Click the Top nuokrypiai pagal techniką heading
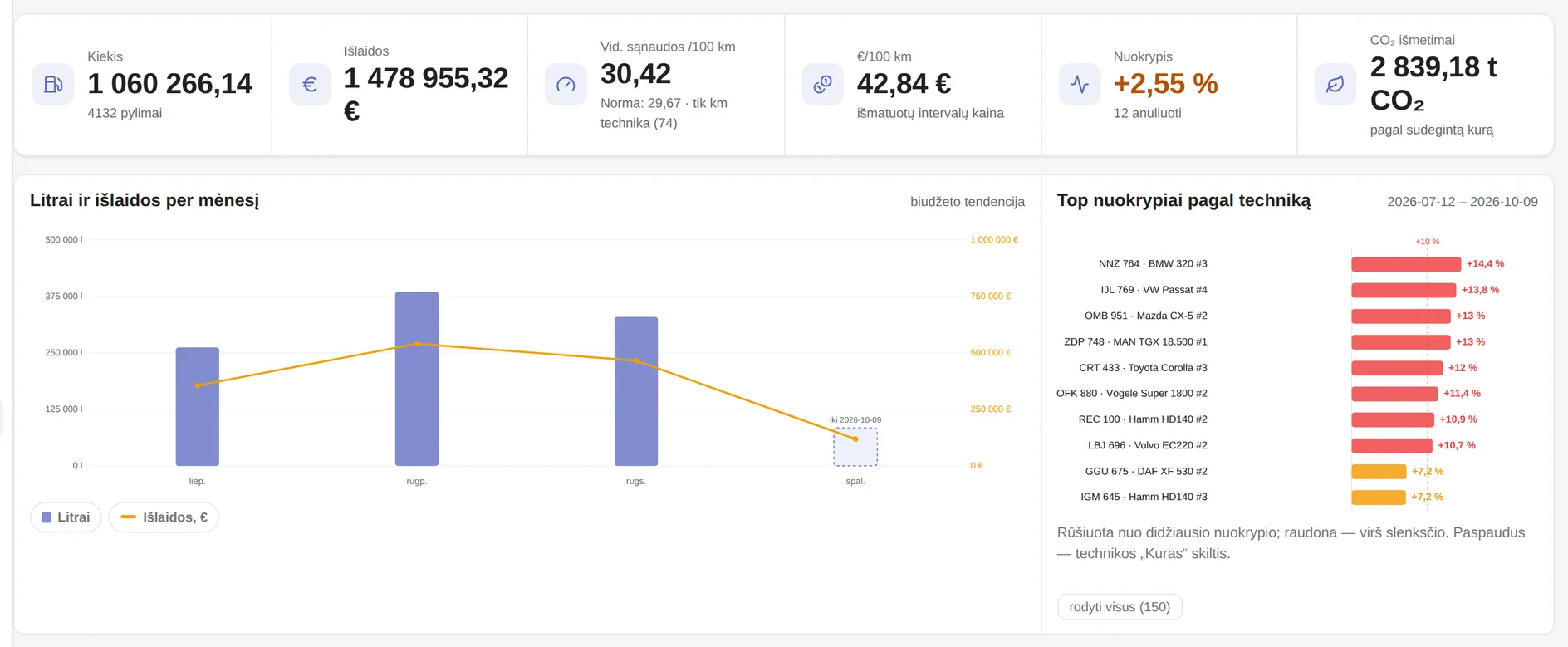The image size is (1568, 647). (x=1183, y=200)
